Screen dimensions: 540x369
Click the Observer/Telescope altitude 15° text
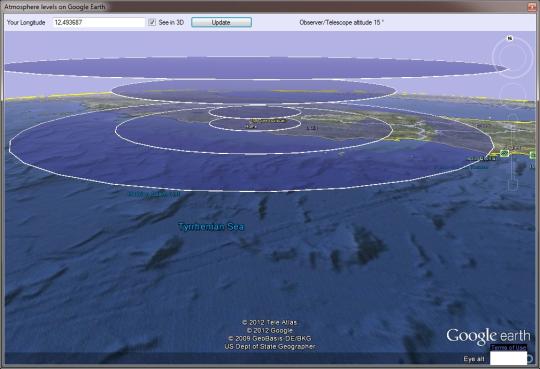[342, 22]
